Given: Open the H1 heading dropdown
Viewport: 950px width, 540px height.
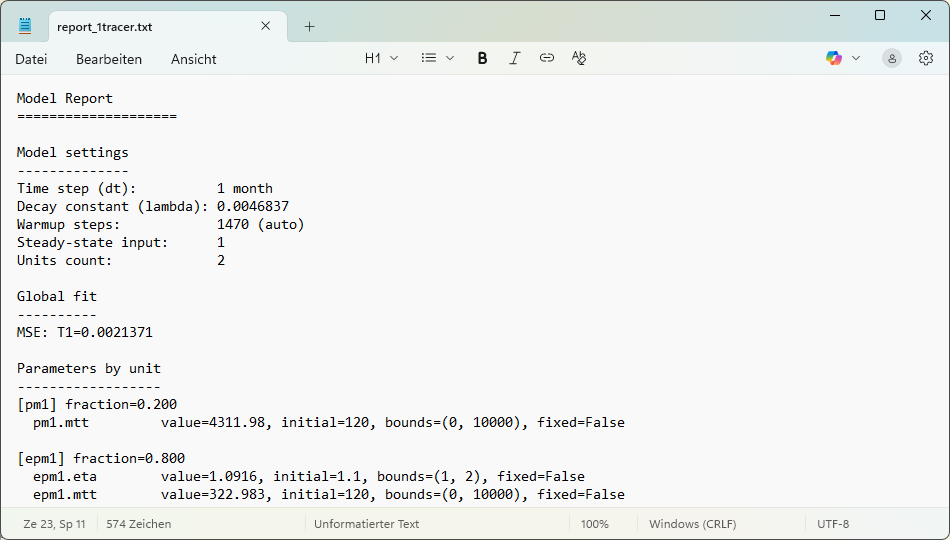Looking at the screenshot, I should 381,58.
